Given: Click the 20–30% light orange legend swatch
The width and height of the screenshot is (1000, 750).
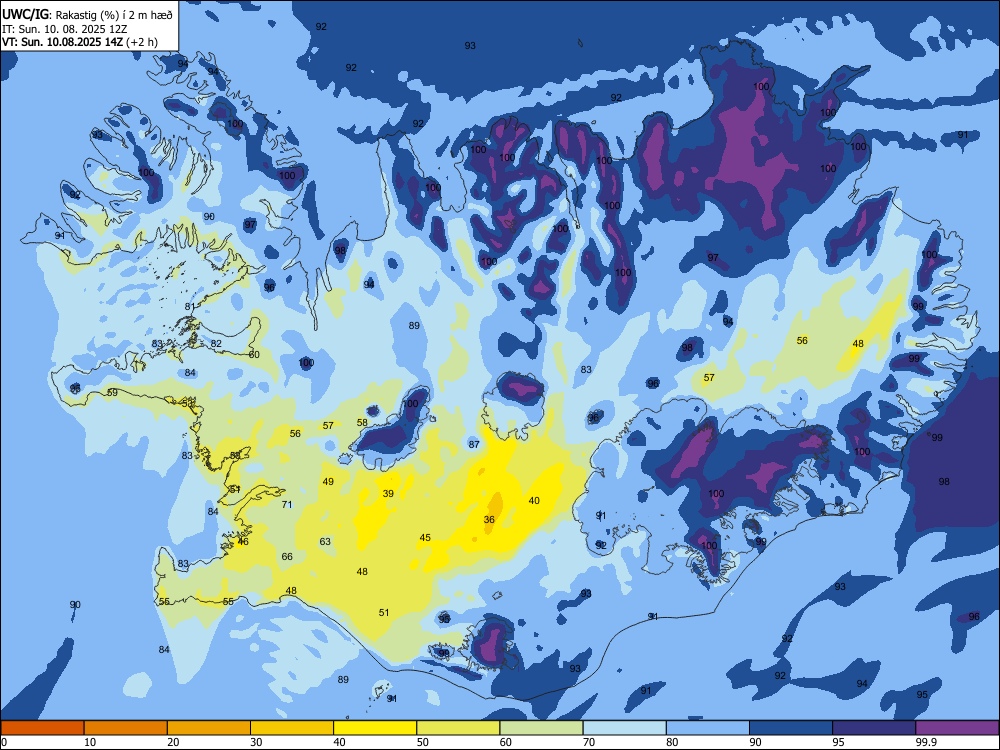Looking at the screenshot, I should pyautogui.click(x=209, y=728).
